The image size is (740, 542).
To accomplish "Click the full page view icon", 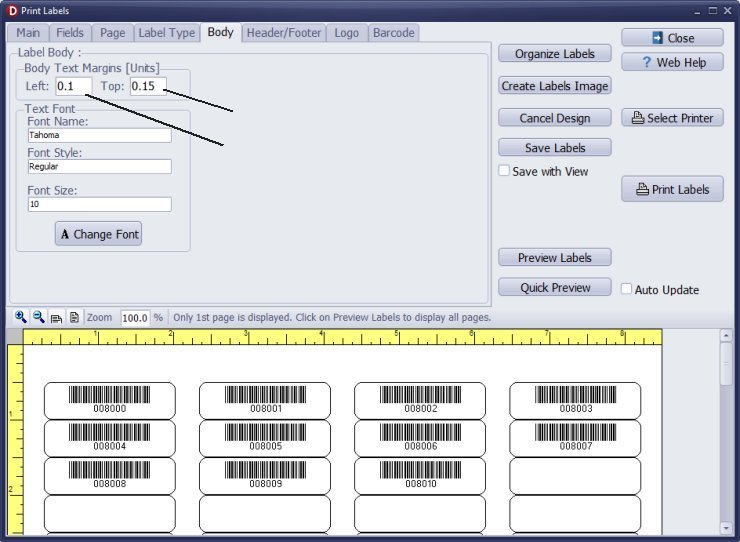I will pos(74,317).
